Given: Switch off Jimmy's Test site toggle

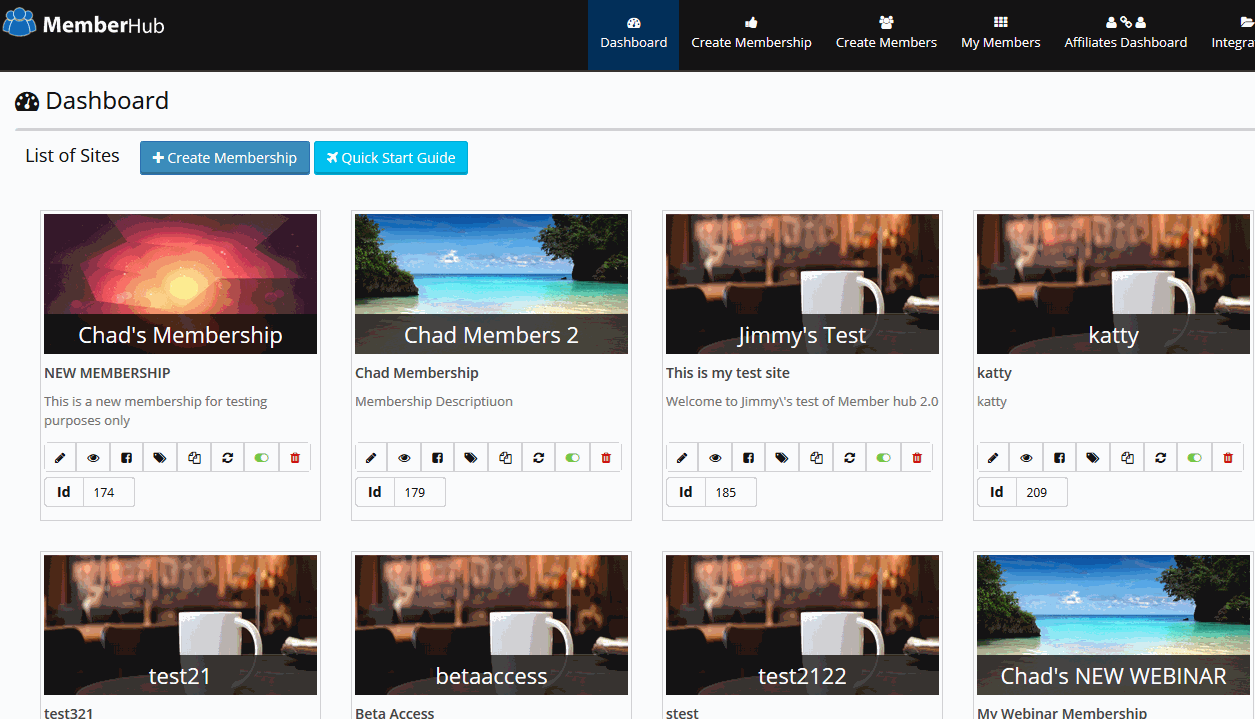Looking at the screenshot, I should 884,457.
